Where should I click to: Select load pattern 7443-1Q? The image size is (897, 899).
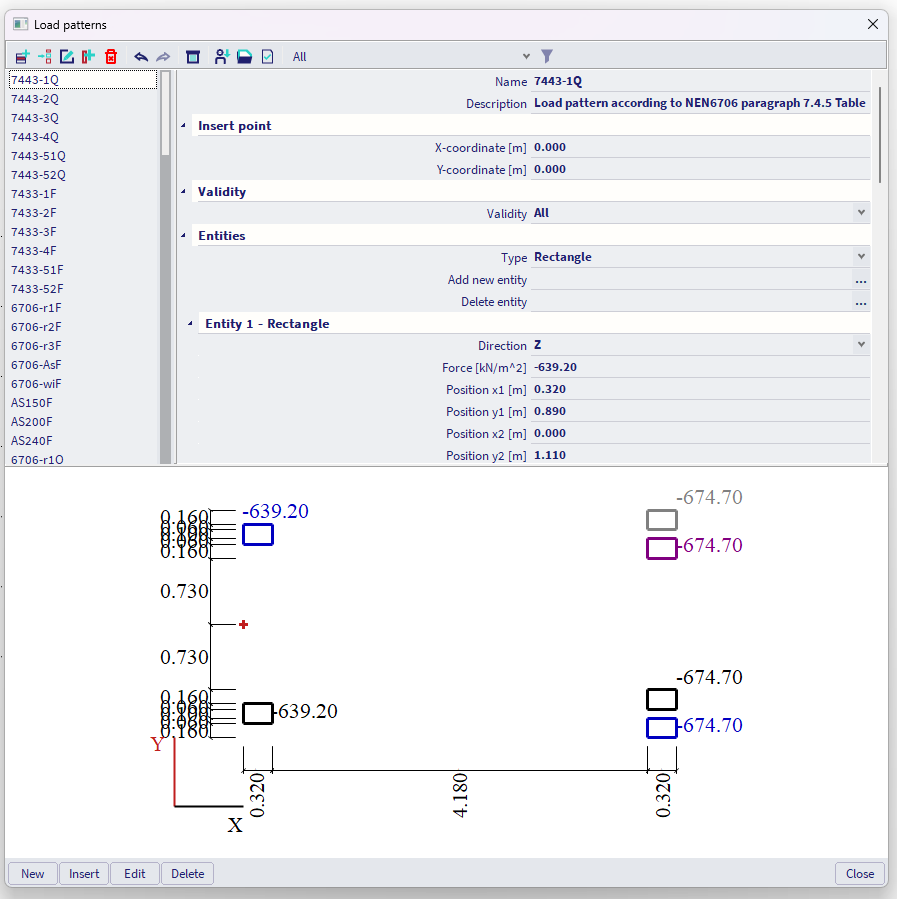[83, 80]
